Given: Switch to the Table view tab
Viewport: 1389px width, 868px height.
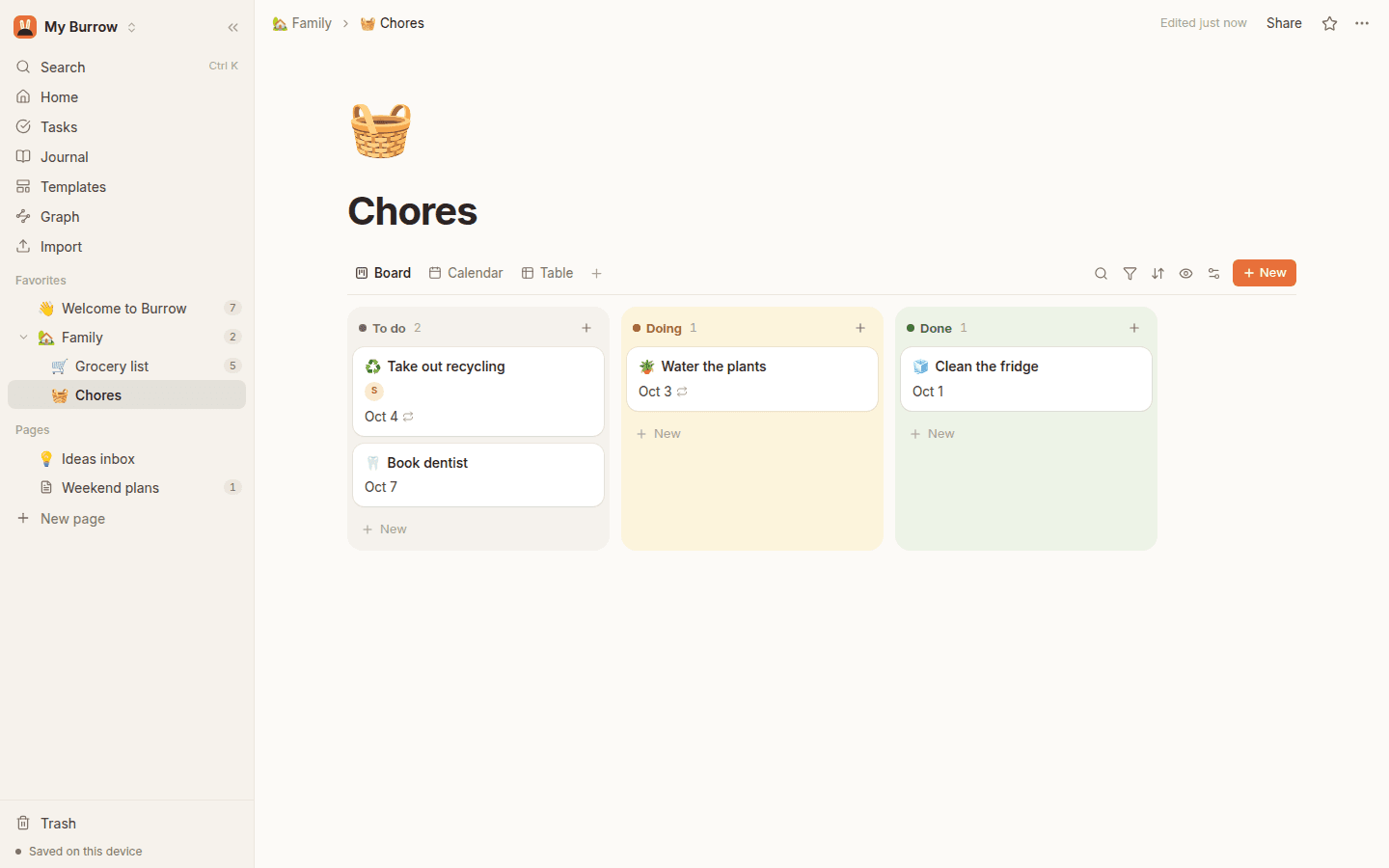Looking at the screenshot, I should click(x=547, y=273).
